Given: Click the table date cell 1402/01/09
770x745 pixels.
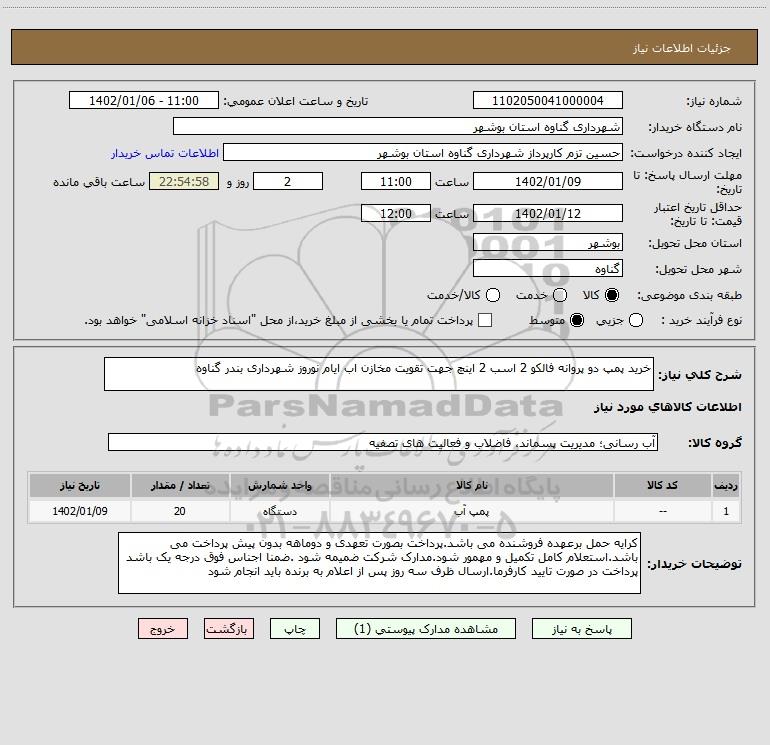Looking at the screenshot, I should [x=80, y=511].
